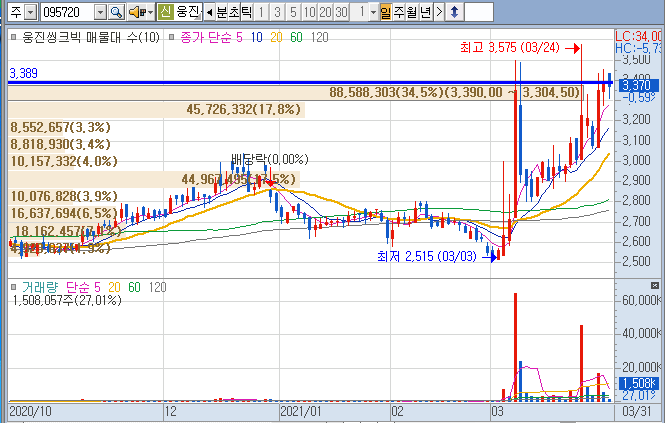Open the stock search magnifier icon
The width and height of the screenshot is (665, 423).
116,12
